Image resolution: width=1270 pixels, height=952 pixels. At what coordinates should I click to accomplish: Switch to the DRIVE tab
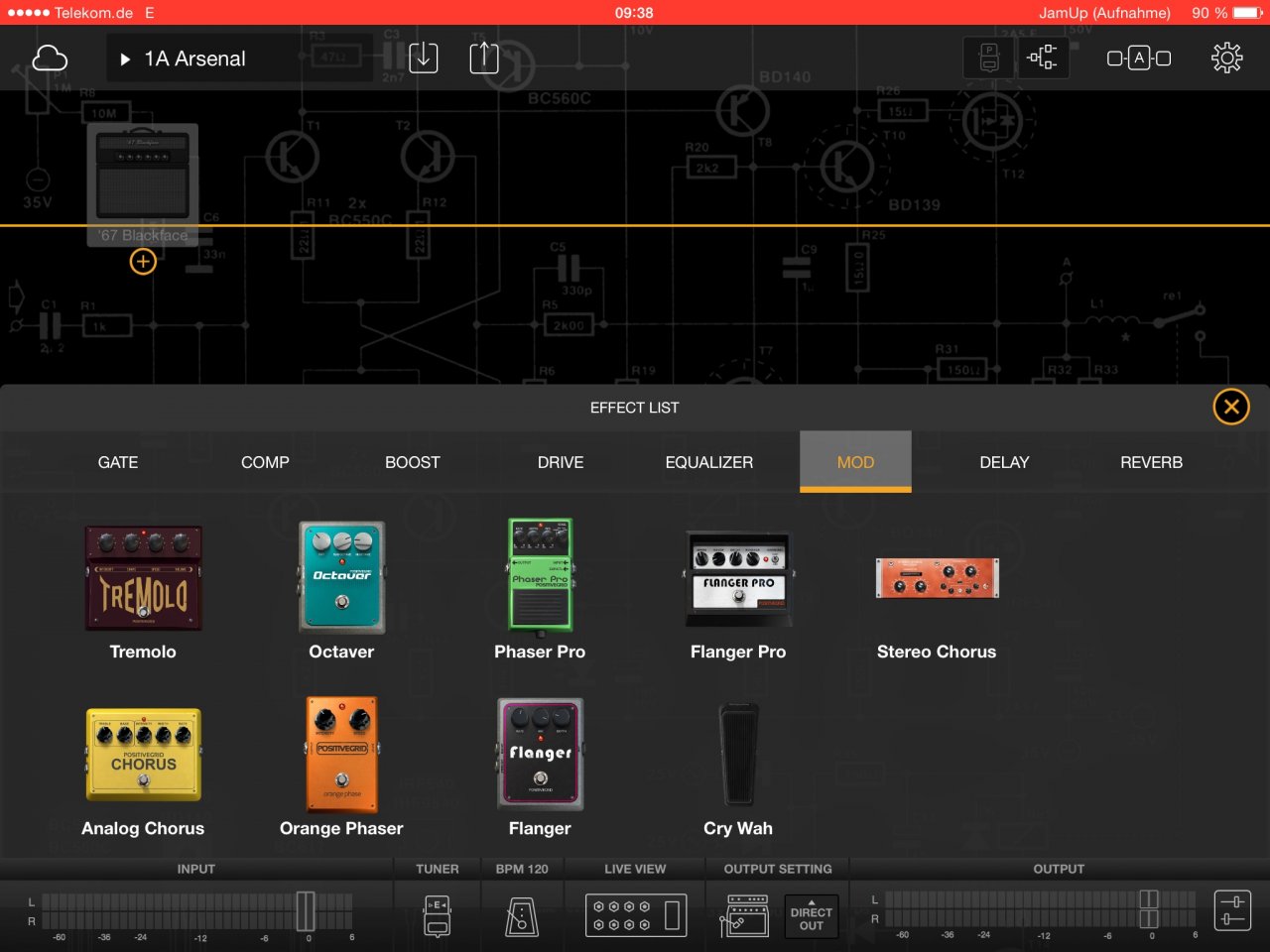point(561,462)
